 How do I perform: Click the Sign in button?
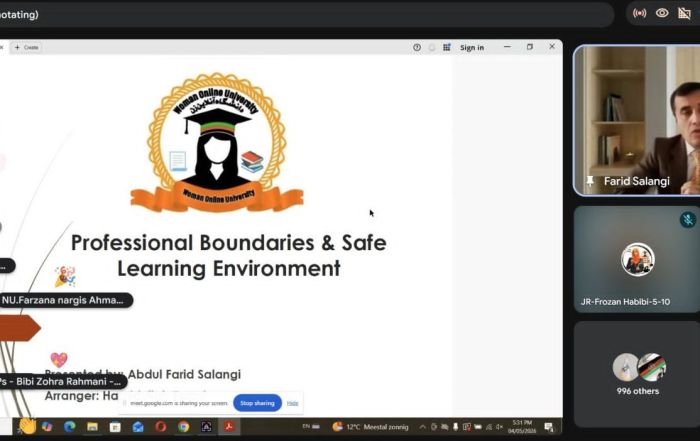[472, 47]
